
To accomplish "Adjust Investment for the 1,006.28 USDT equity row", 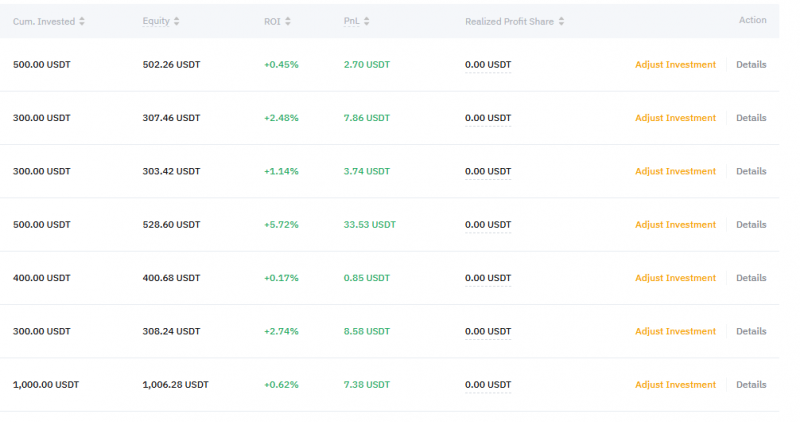I will 675,385.
